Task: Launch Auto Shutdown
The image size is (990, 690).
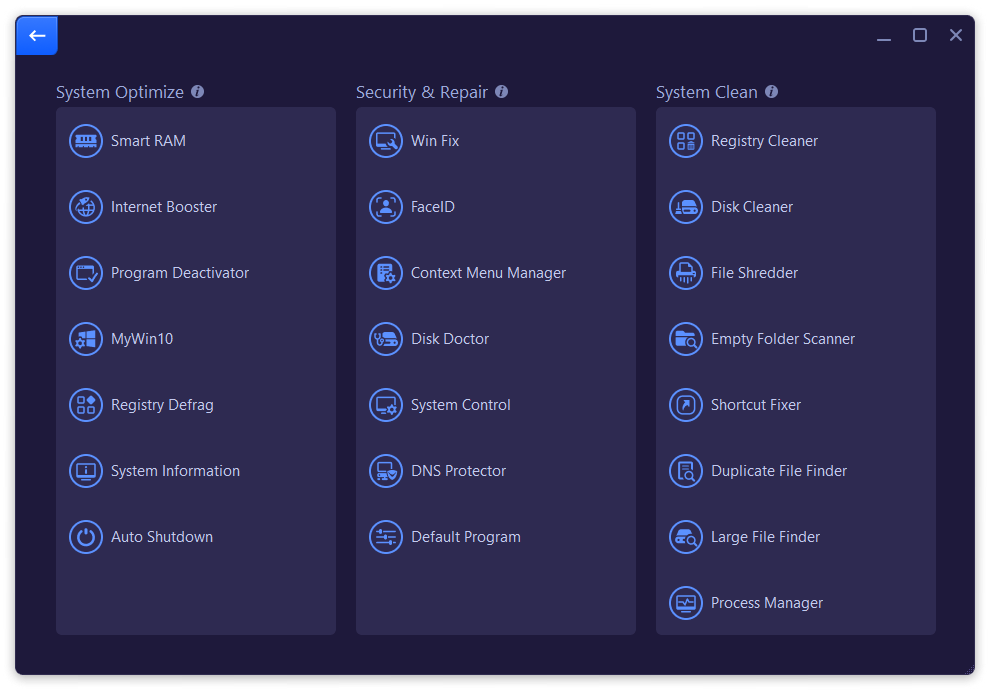Action: (161, 537)
